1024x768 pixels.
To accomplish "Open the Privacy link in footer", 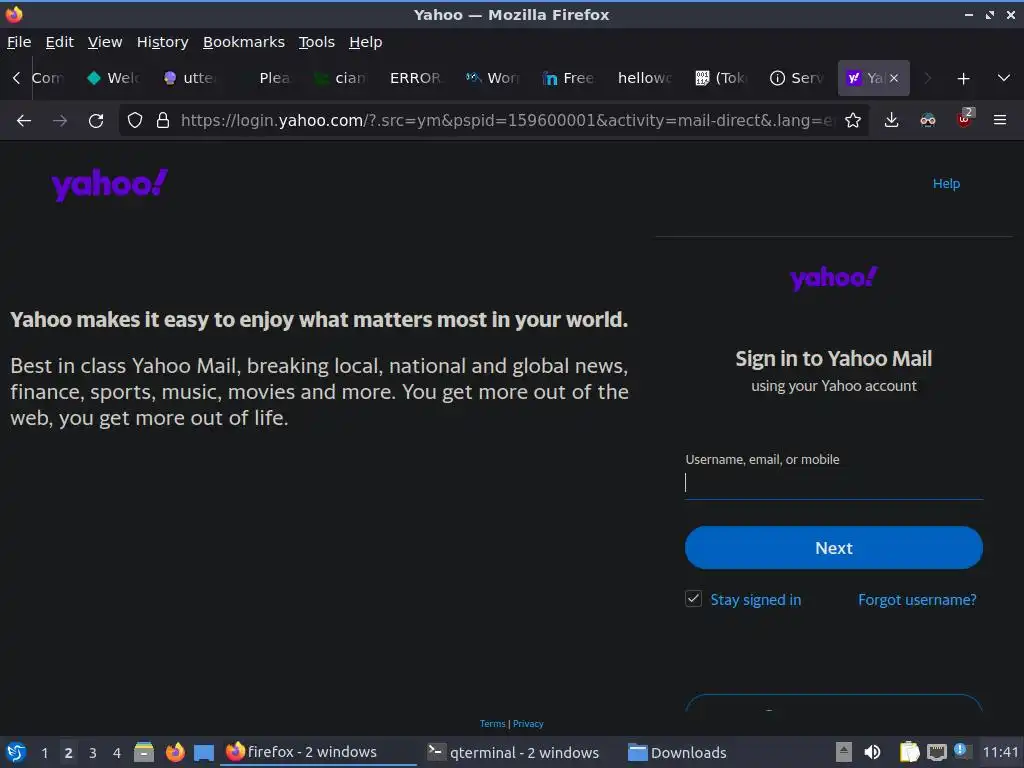I will tap(528, 724).
